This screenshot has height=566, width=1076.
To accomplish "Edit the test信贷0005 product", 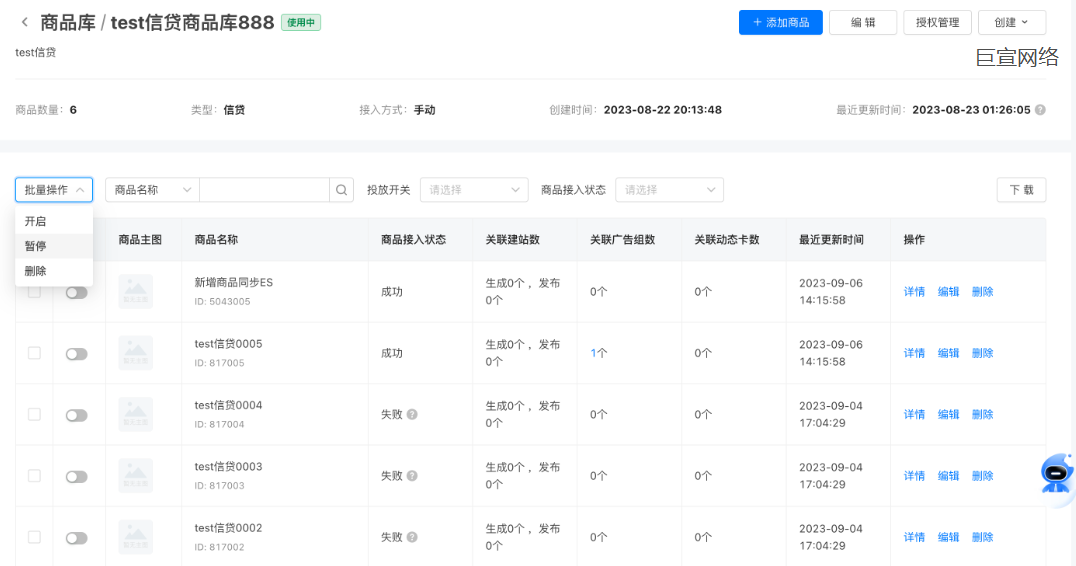I will tap(948, 353).
